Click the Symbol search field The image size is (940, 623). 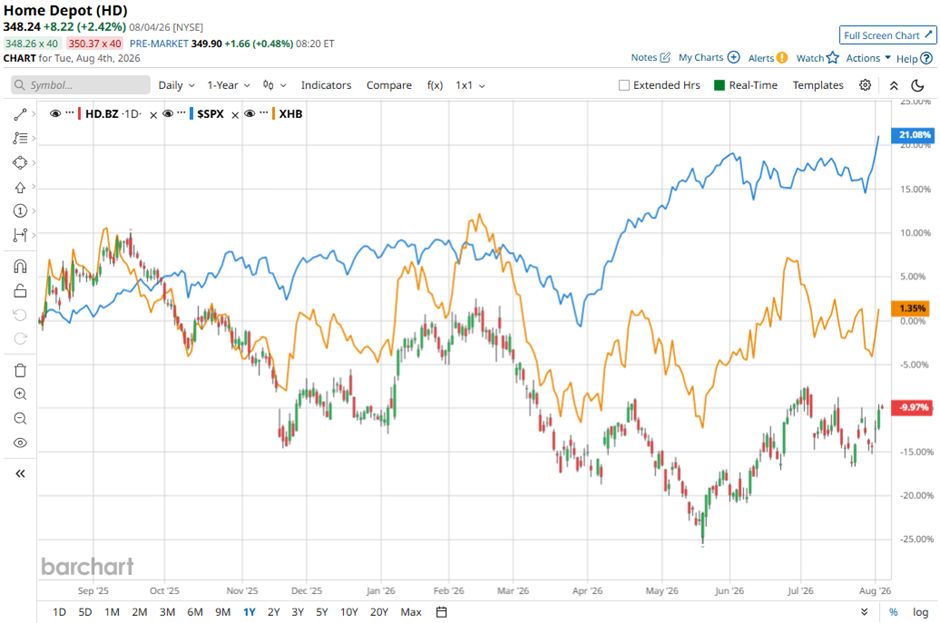80,85
